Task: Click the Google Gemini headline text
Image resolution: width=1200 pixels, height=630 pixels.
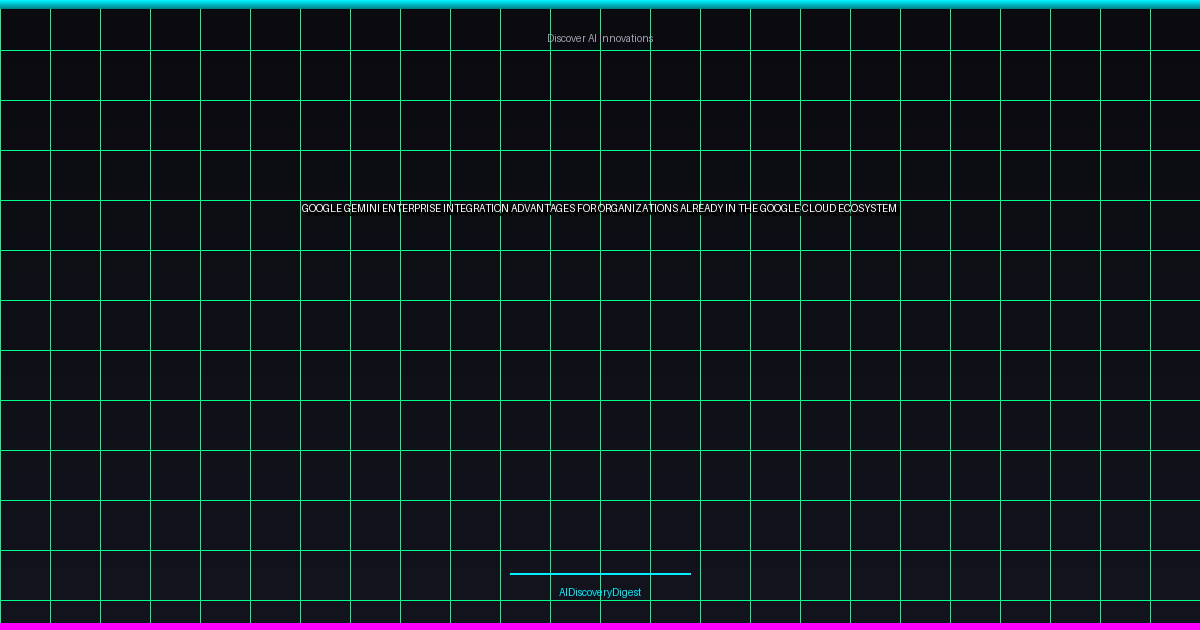Action: point(600,208)
